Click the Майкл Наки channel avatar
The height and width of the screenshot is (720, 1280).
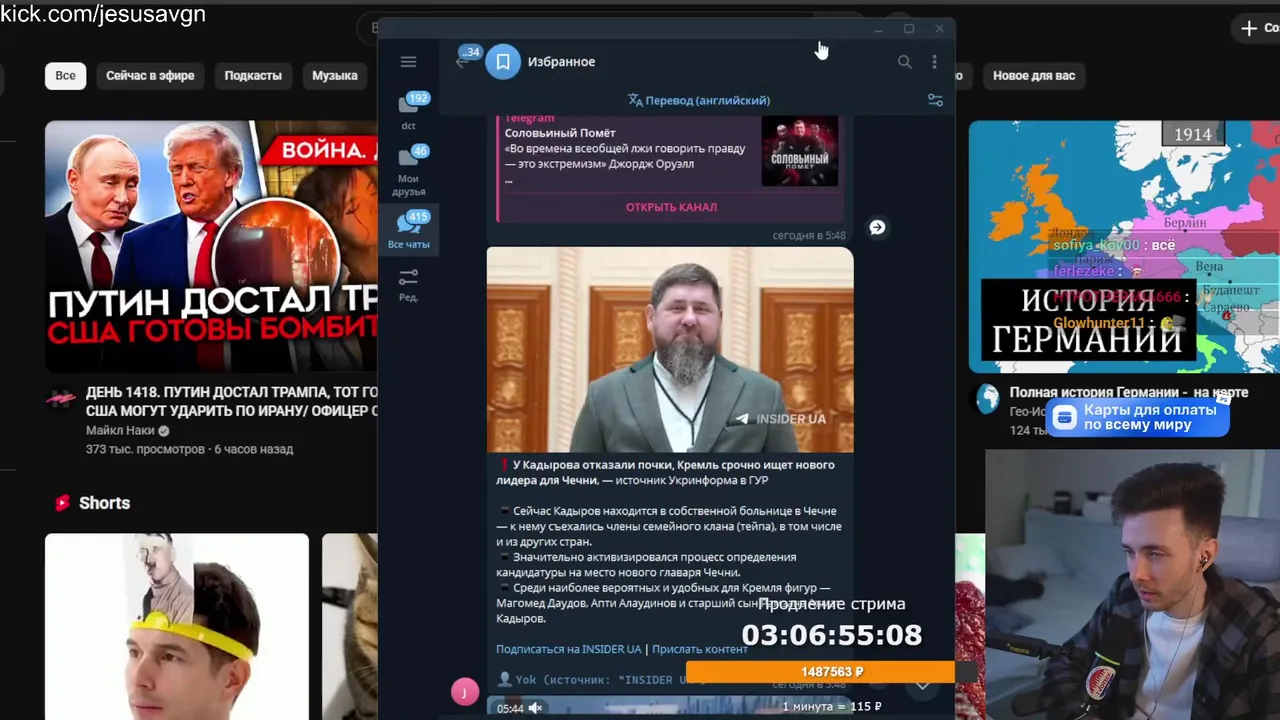(x=61, y=399)
